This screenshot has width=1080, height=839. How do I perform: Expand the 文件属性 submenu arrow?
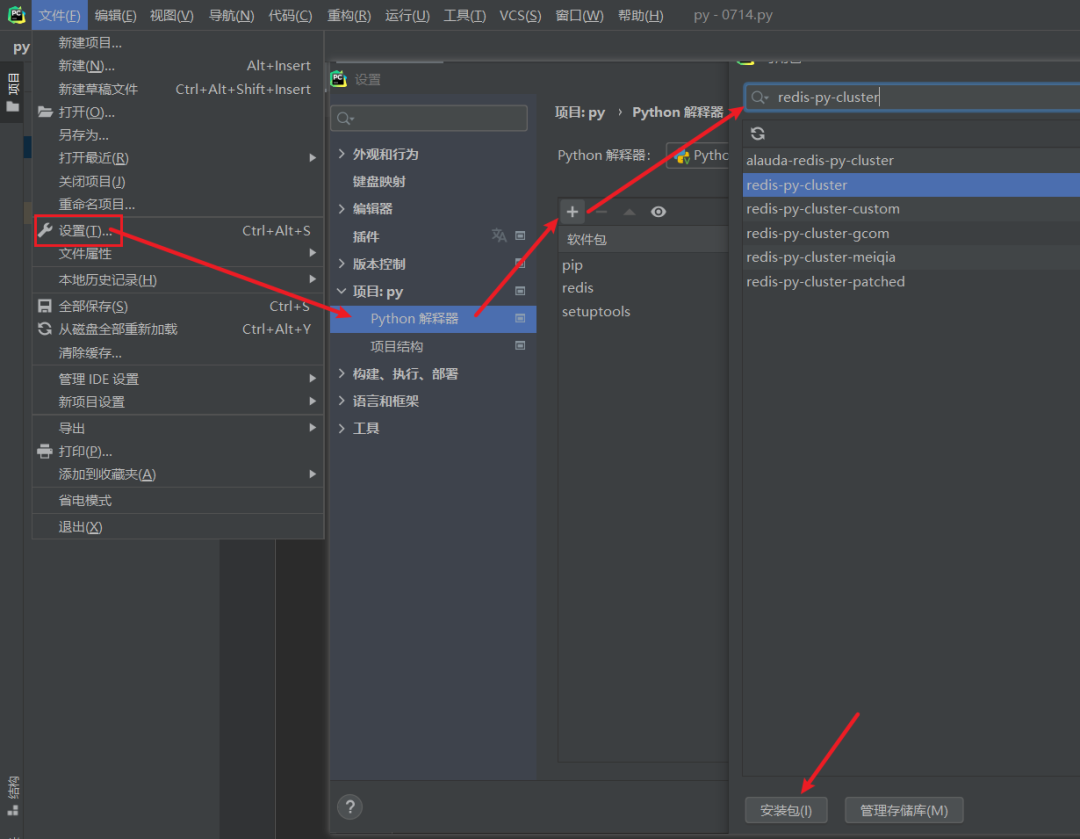313,253
